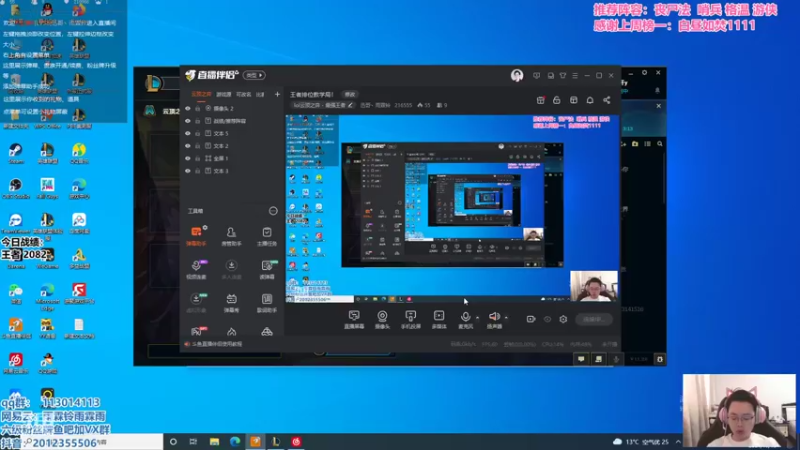800x450 pixels.
Task: Click the user avatar in the title bar
Action: point(517,76)
